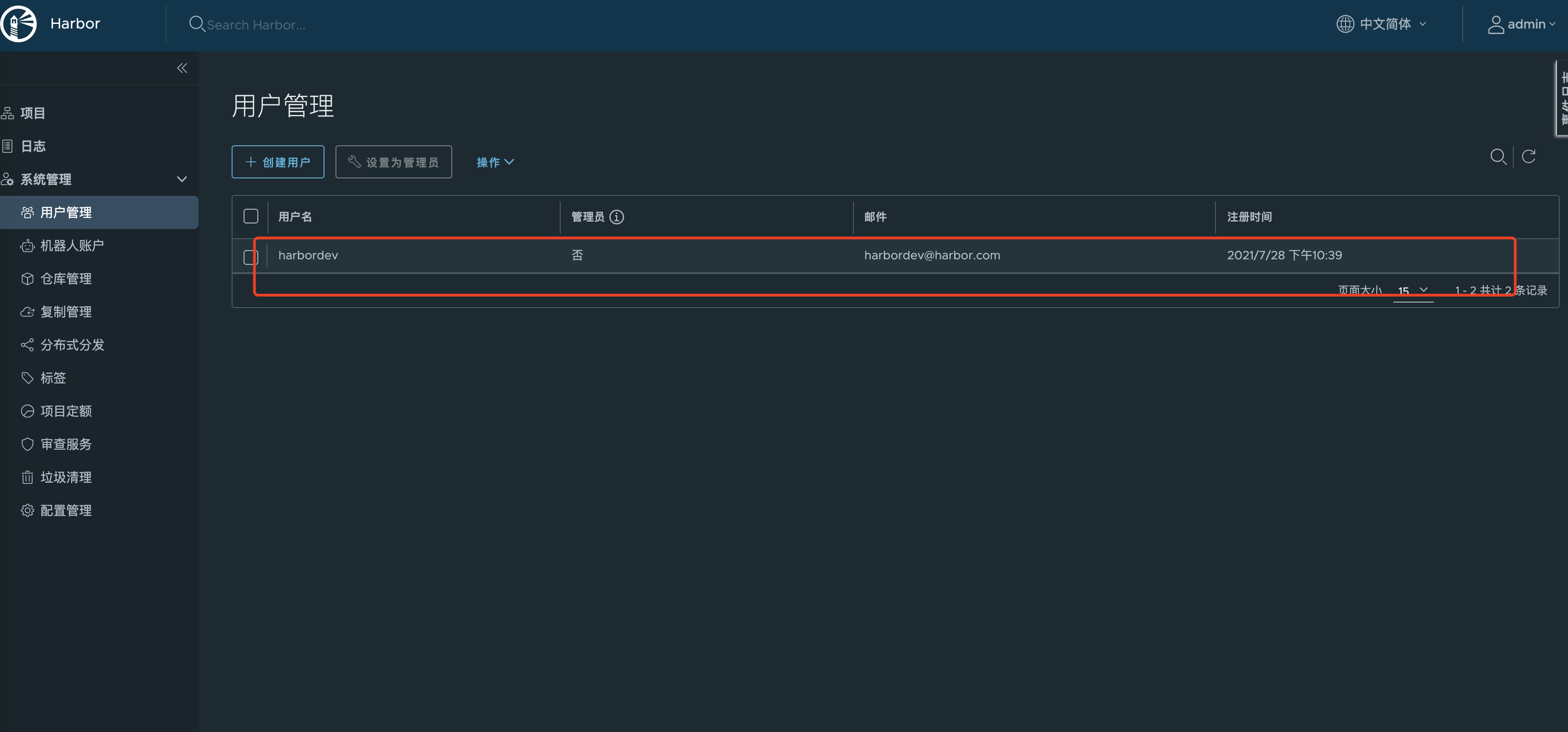The width and height of the screenshot is (1568, 732).
Task: Click the 复制管理 cloud icon
Action: 28,312
